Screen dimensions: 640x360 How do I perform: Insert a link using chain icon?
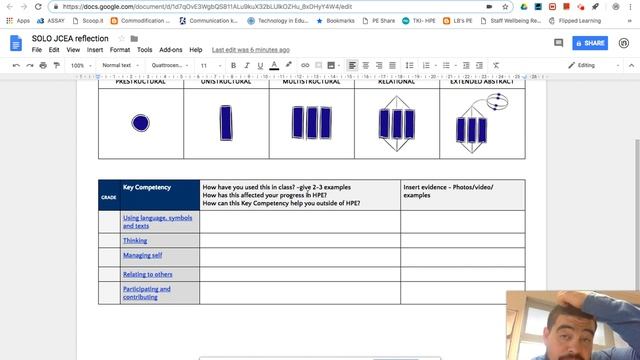point(305,65)
